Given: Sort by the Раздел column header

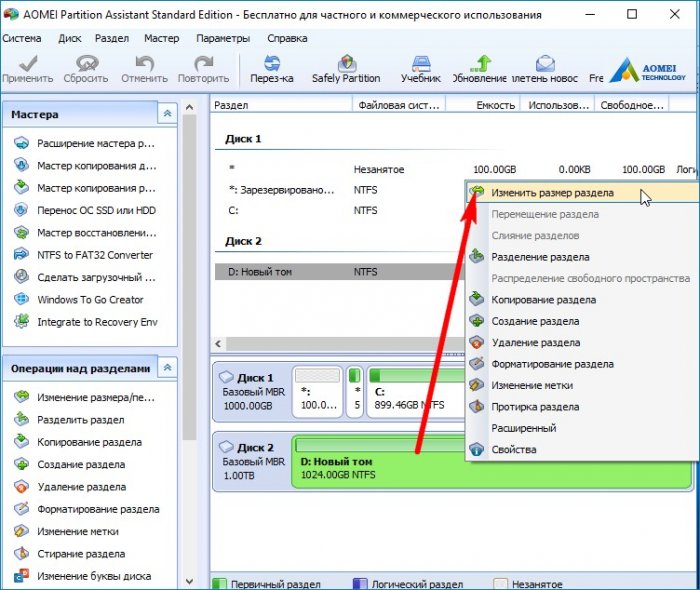Looking at the screenshot, I should pos(281,105).
